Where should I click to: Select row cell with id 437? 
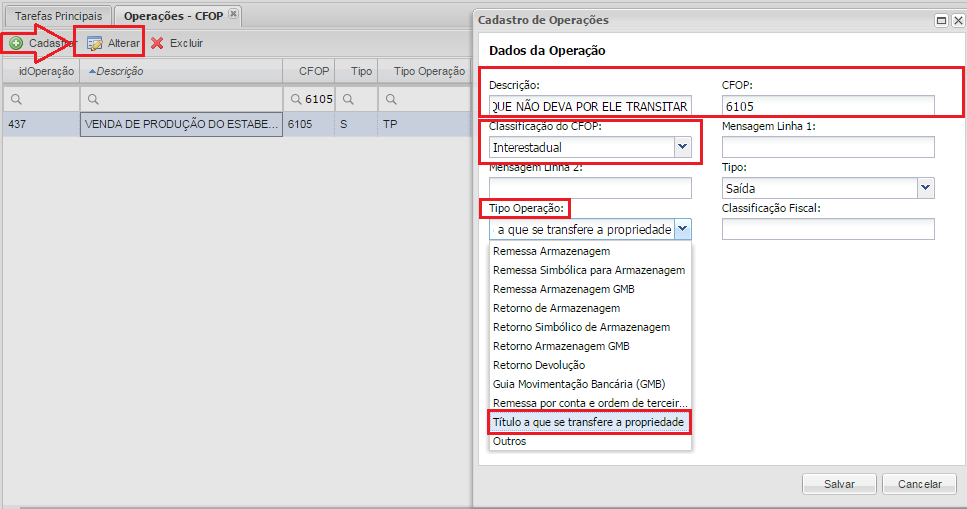pos(41,124)
